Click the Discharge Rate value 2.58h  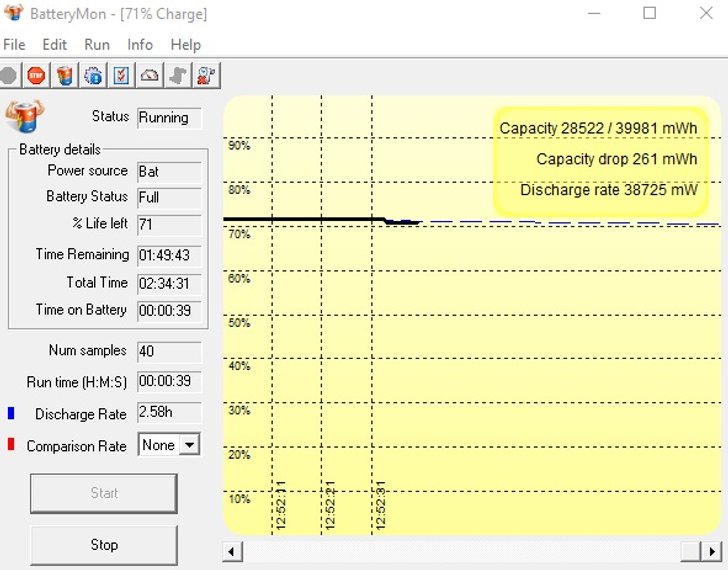coord(169,412)
